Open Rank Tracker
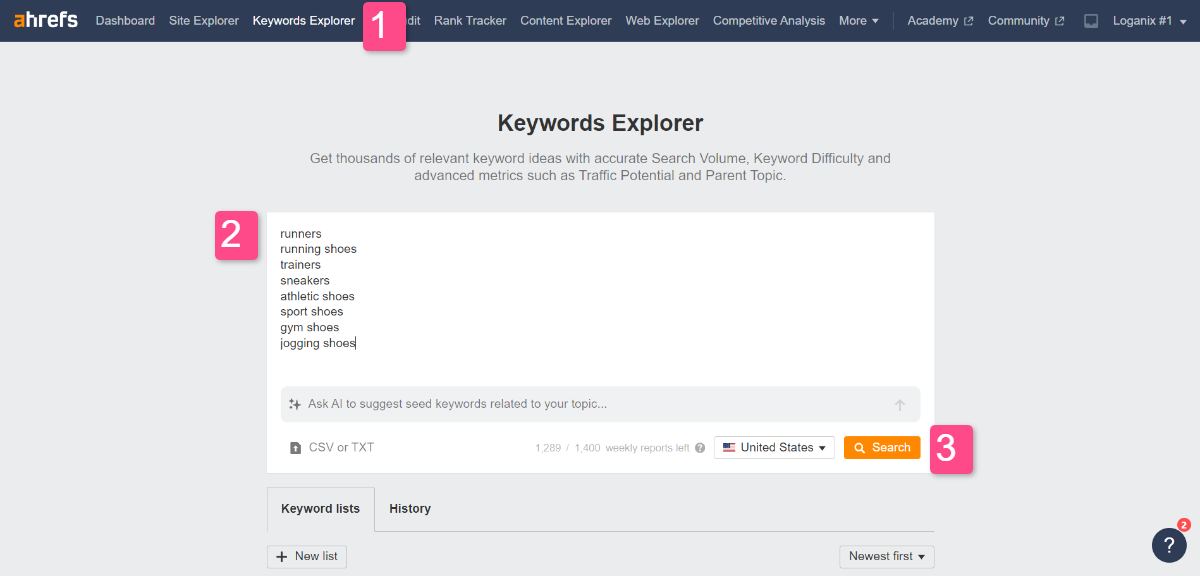 (x=470, y=21)
